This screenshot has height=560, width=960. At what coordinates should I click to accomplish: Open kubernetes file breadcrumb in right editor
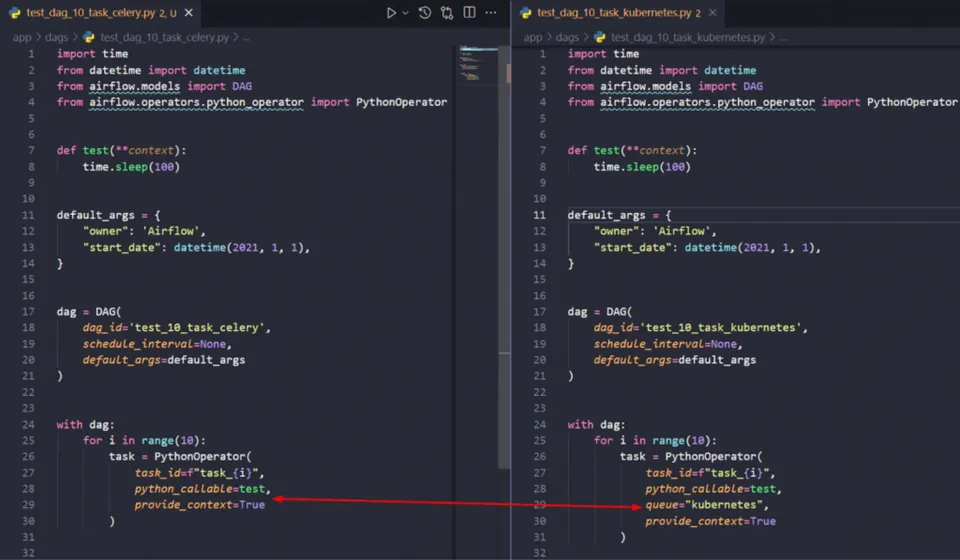(688, 37)
